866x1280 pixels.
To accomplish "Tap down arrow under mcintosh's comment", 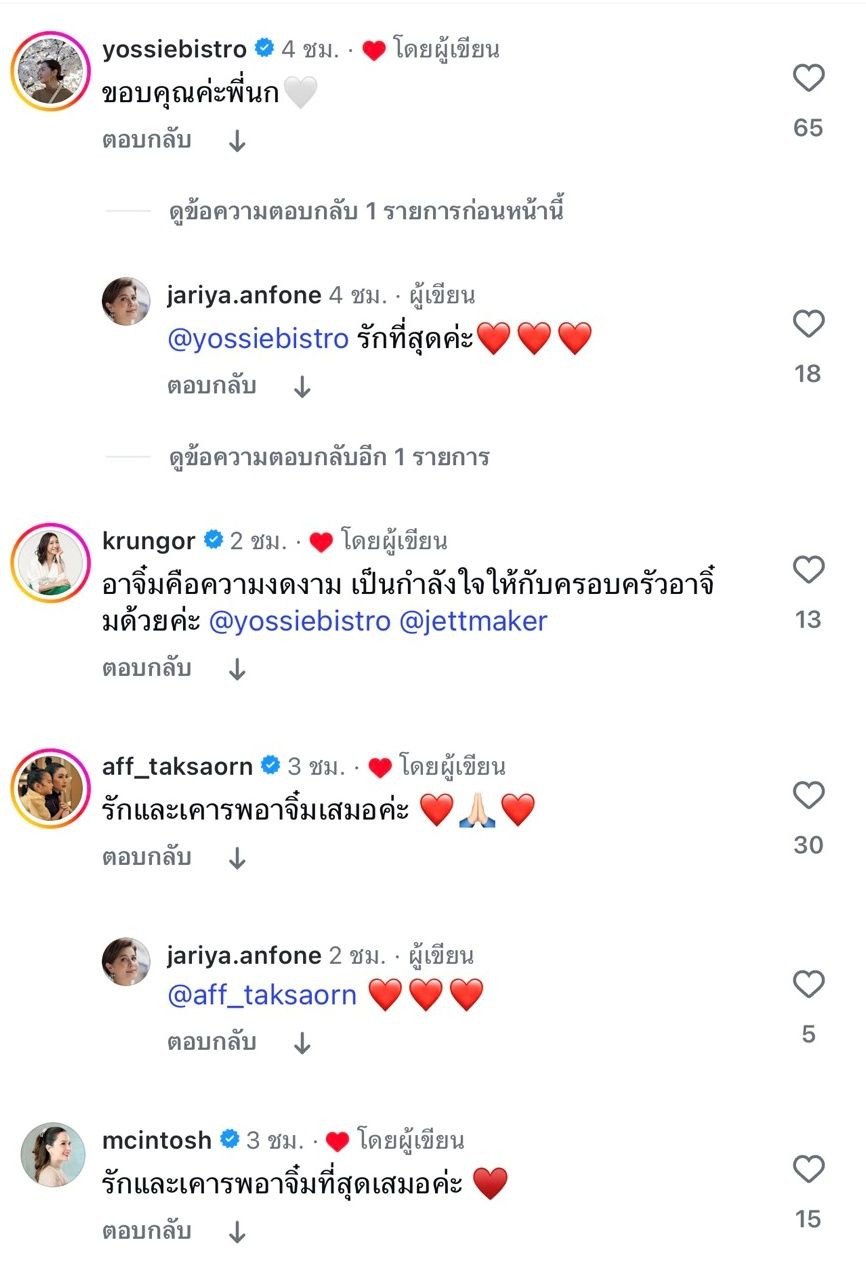I will pyautogui.click(x=237, y=1233).
